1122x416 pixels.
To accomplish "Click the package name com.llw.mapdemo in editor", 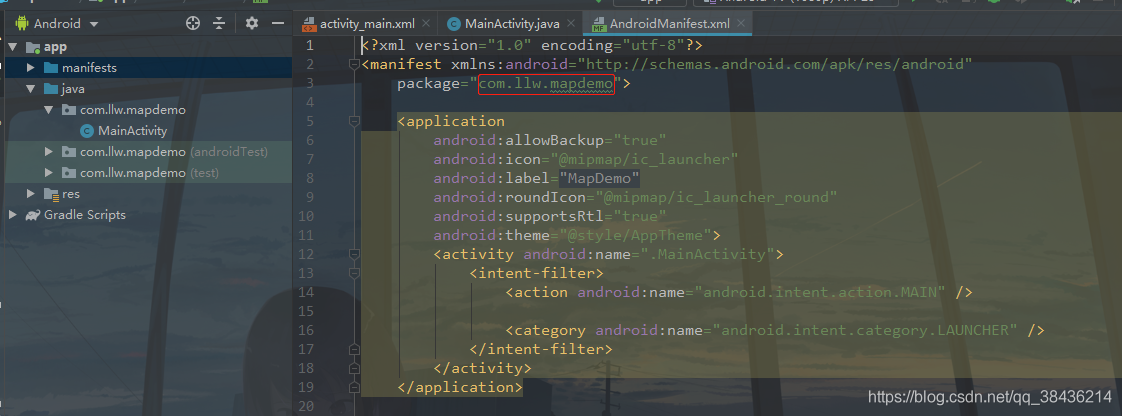I will [x=546, y=84].
